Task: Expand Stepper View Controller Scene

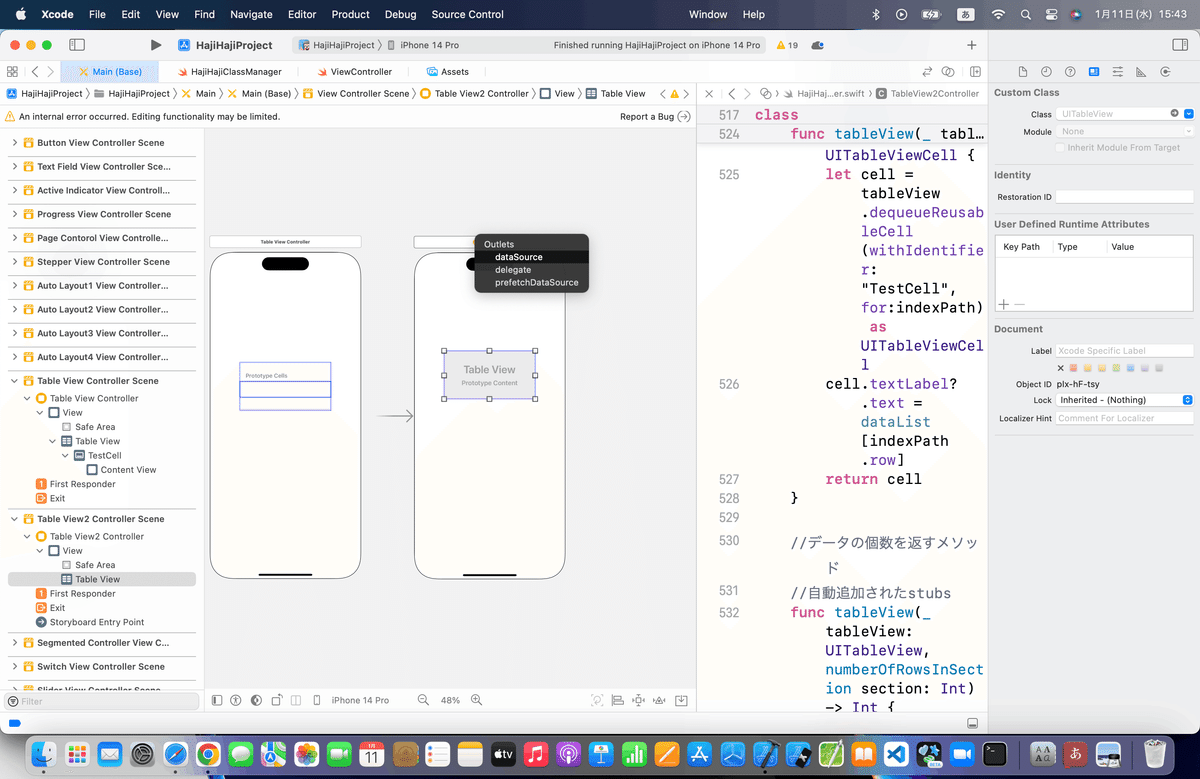Action: coord(15,262)
